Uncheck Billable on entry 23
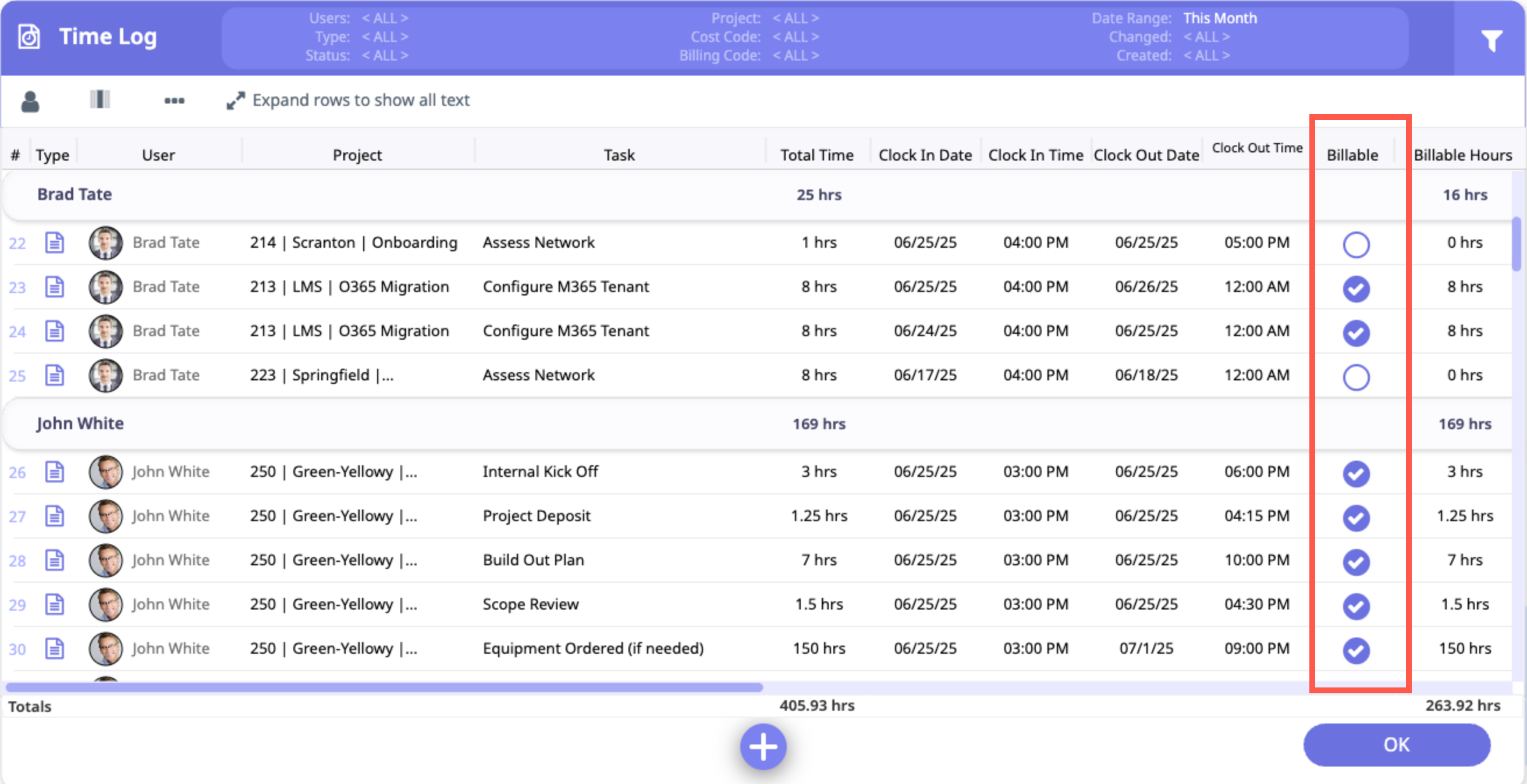 tap(1356, 288)
